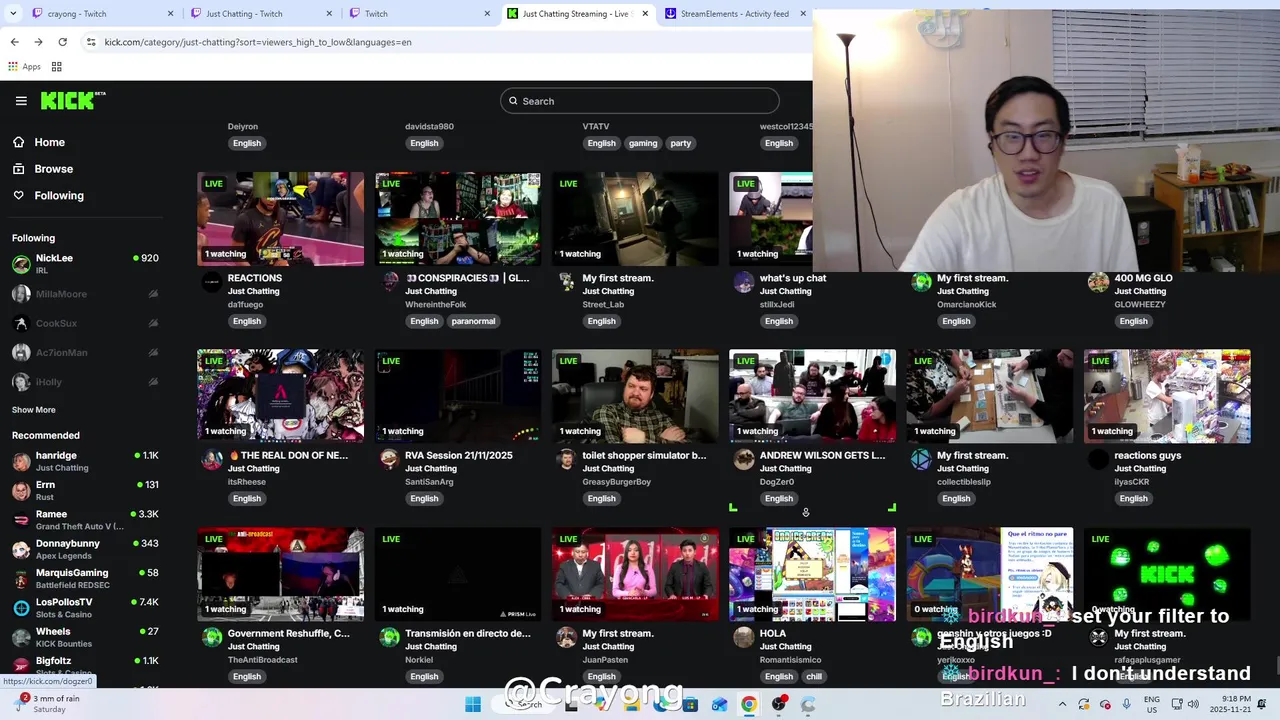Select the party tag under VTATV
This screenshot has width=1280, height=720.
coord(681,143)
